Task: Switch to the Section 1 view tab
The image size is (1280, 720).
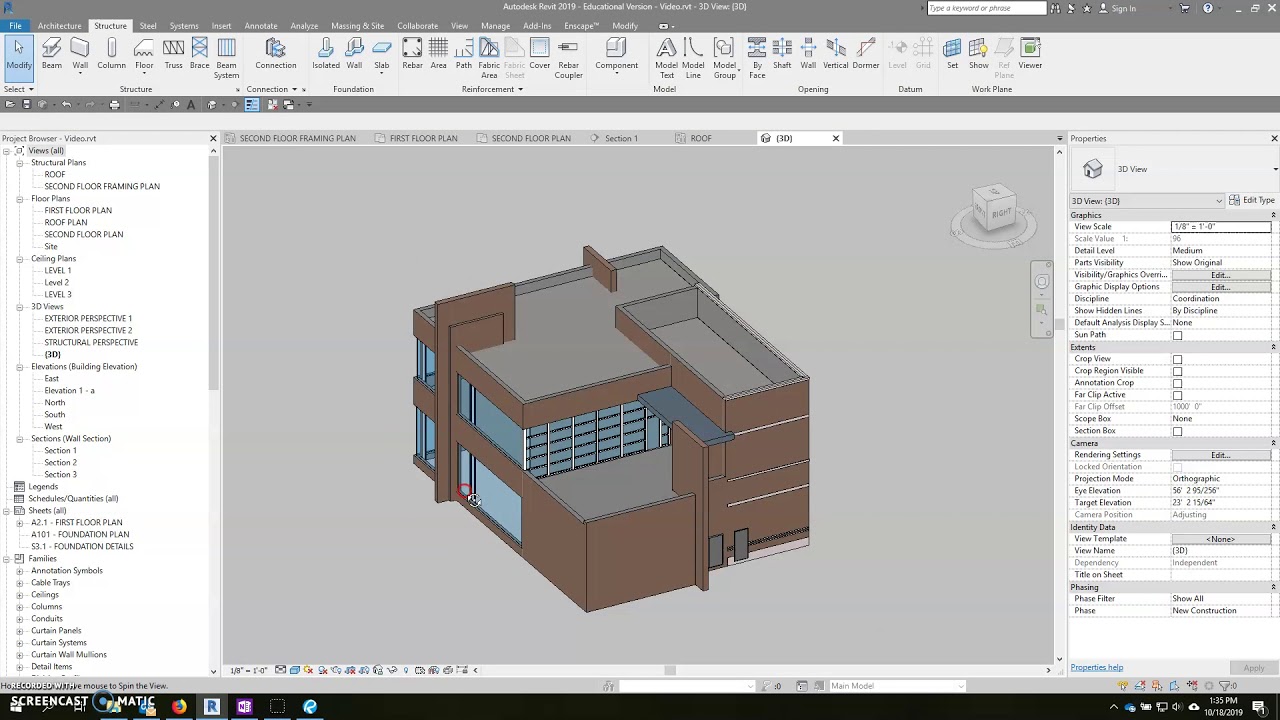Action: tap(621, 138)
